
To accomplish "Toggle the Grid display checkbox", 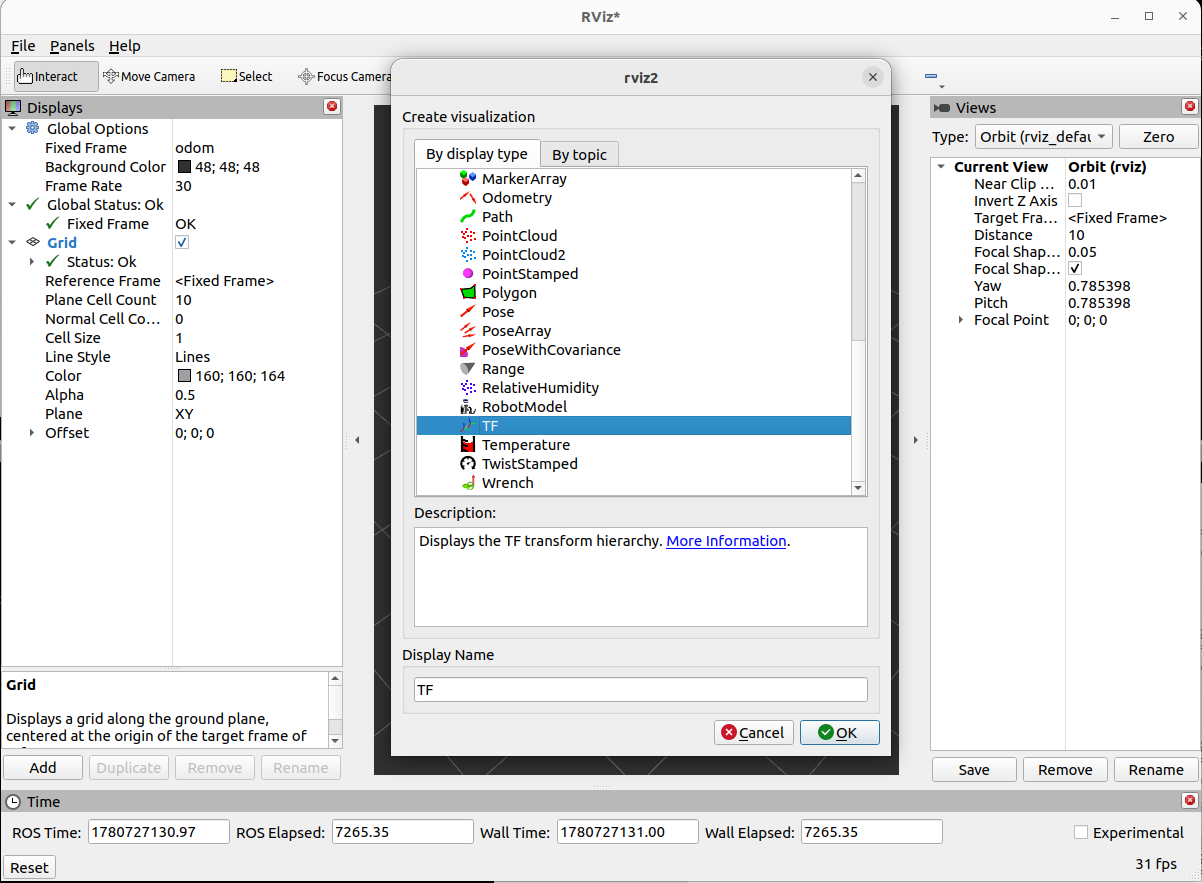I will 182,242.
